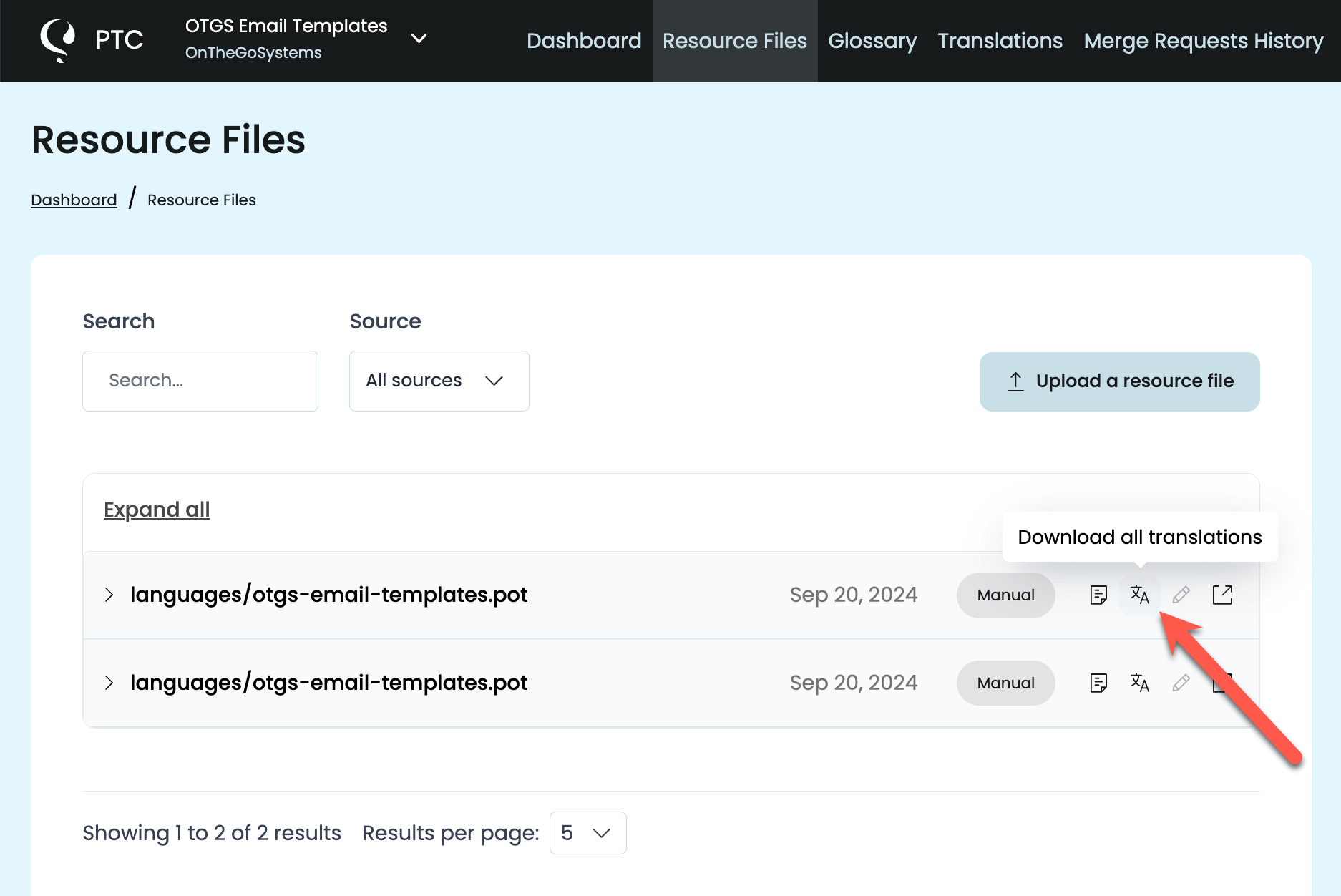Download all translations for the first .pot file

click(1139, 595)
